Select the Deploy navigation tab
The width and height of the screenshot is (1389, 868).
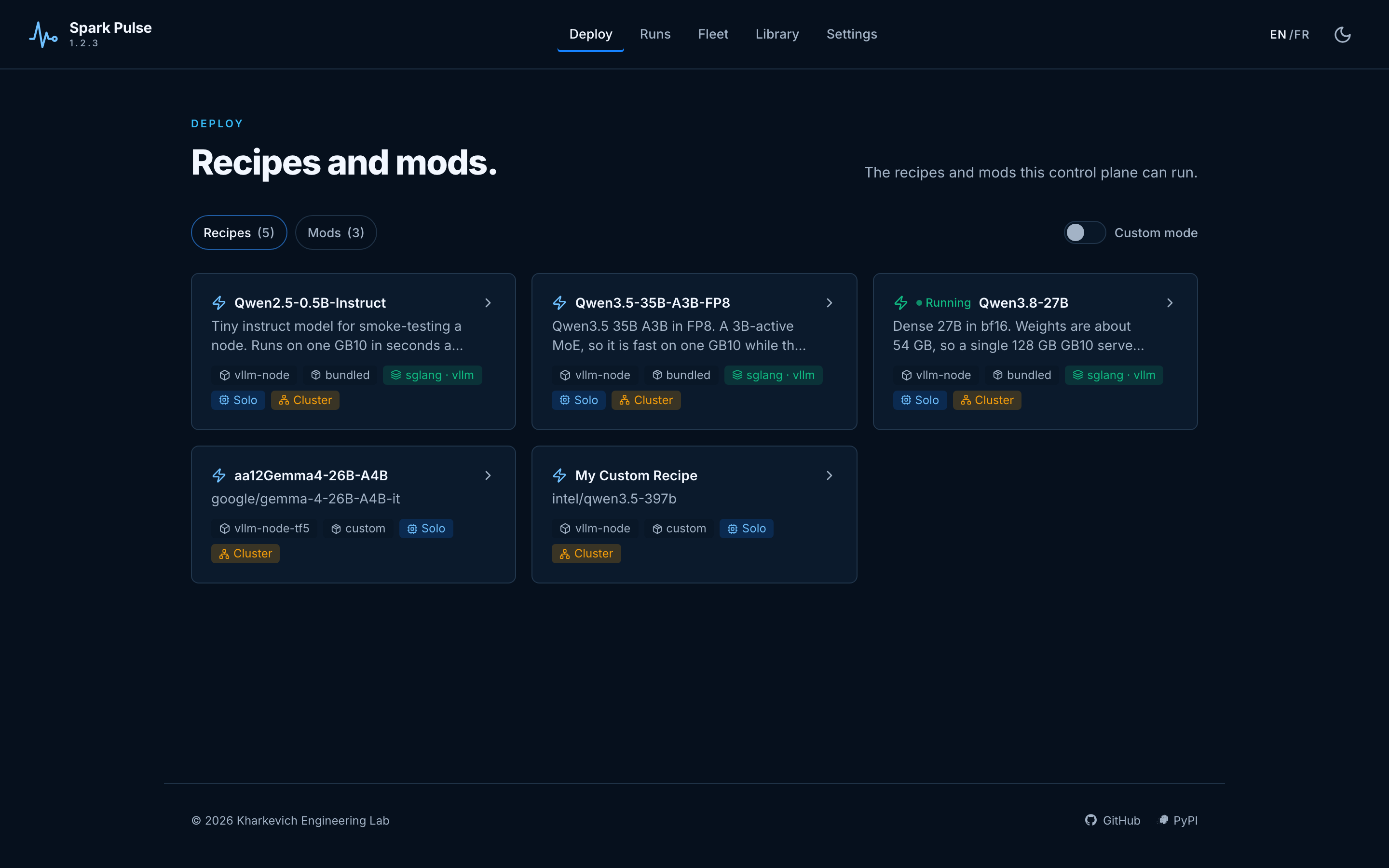[591, 34]
